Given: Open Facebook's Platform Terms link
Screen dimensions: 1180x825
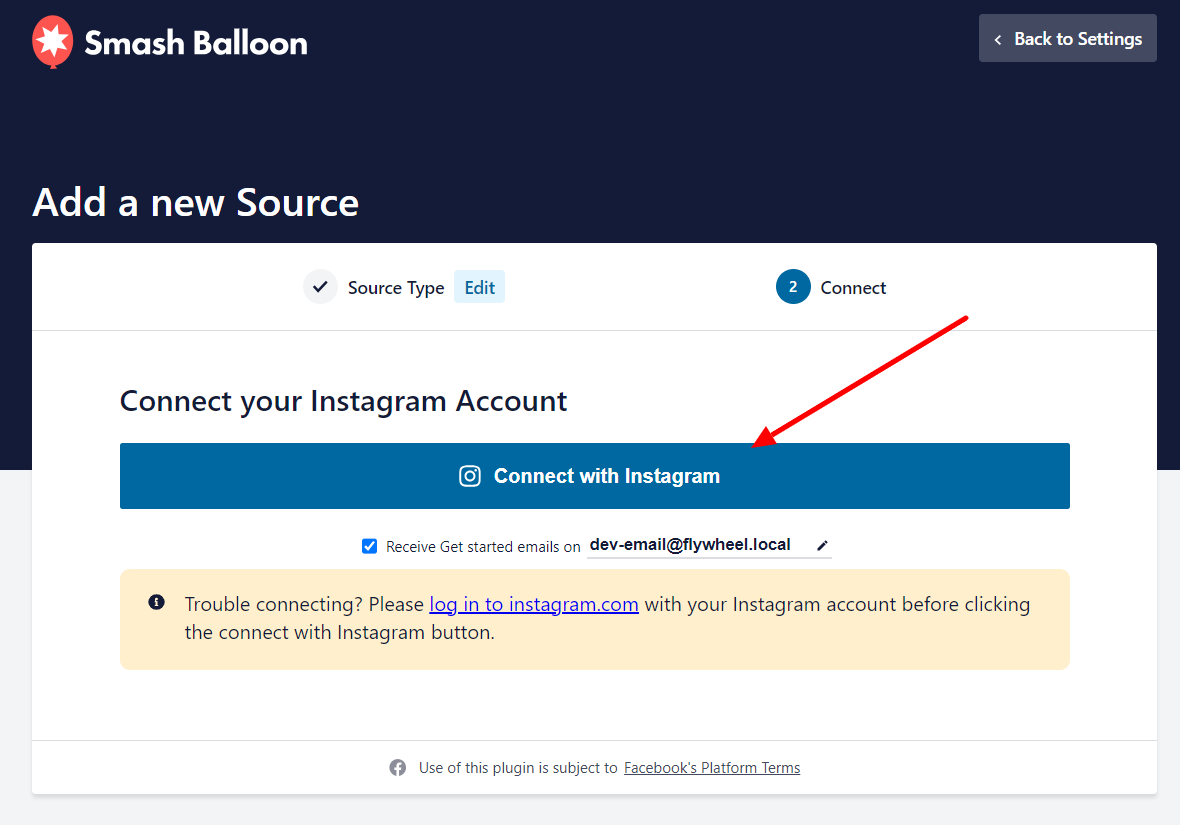Looking at the screenshot, I should 712,767.
